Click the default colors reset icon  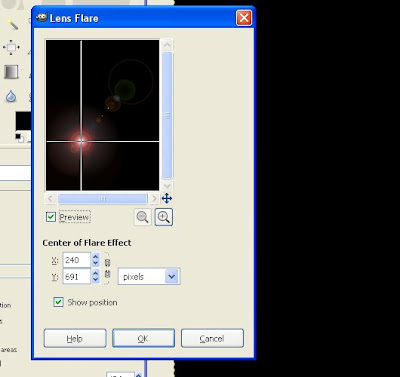pyautogui.click(x=19, y=137)
